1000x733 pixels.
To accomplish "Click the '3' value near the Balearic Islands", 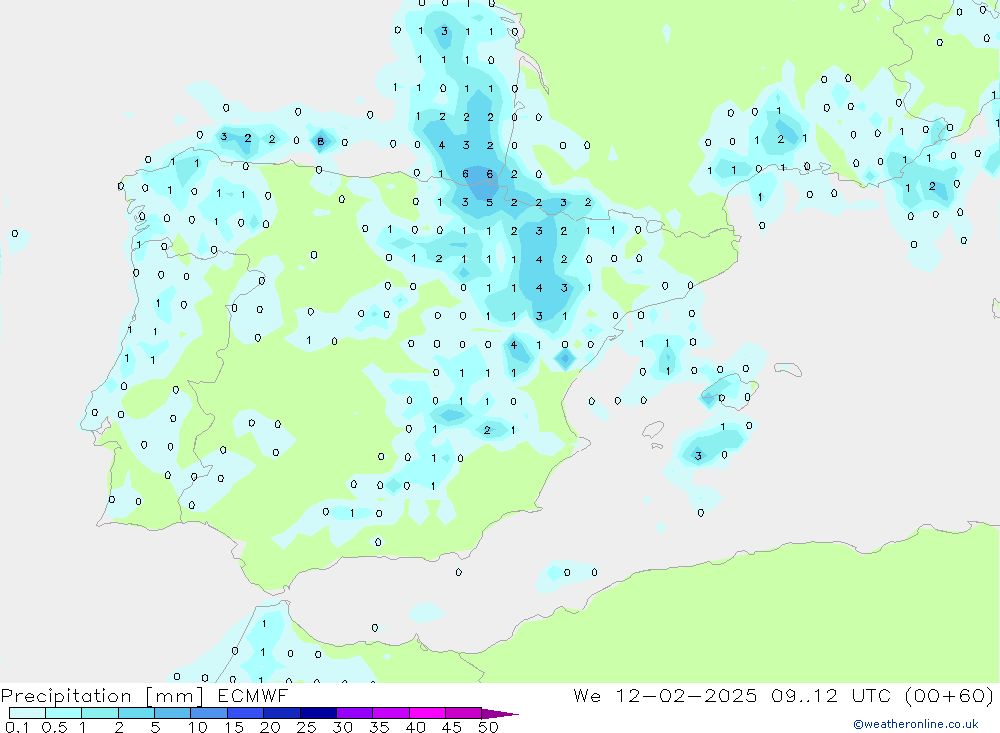I will pos(698,455).
